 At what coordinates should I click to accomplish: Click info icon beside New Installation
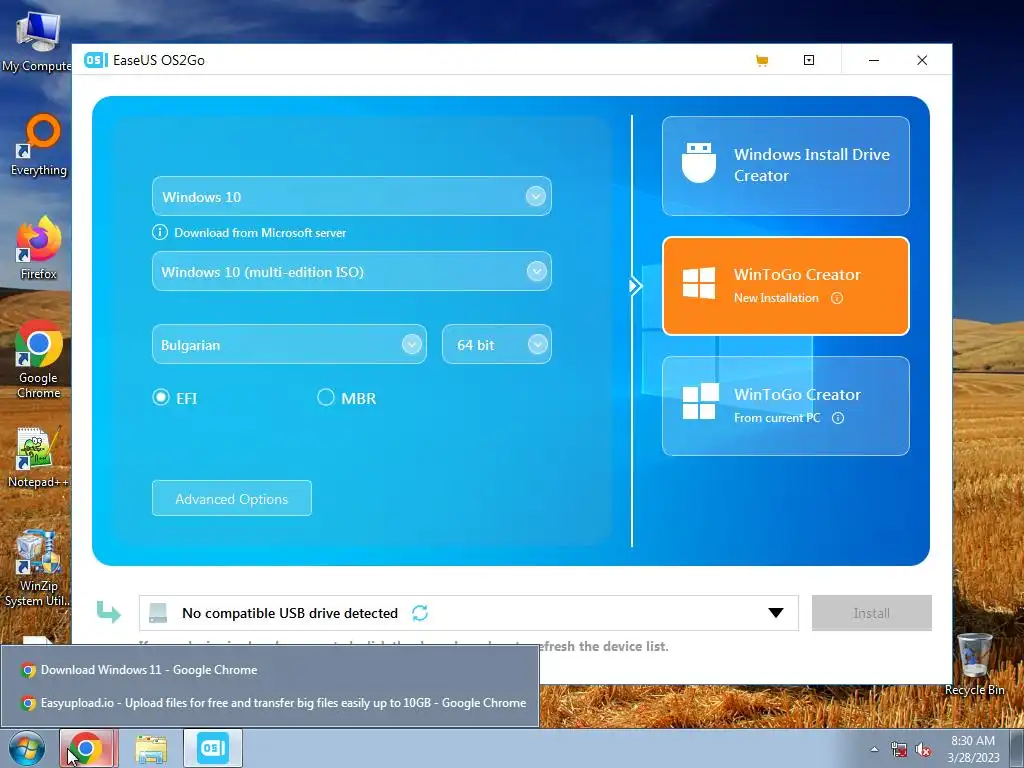point(837,298)
